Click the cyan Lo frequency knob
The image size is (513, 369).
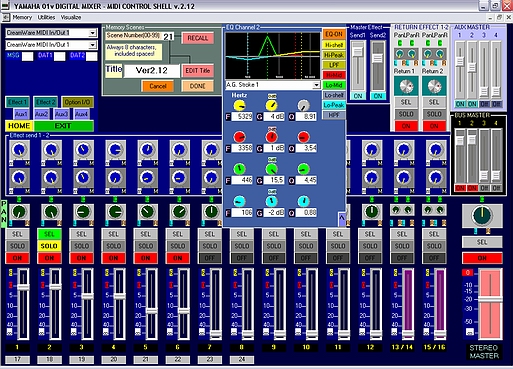(239, 201)
